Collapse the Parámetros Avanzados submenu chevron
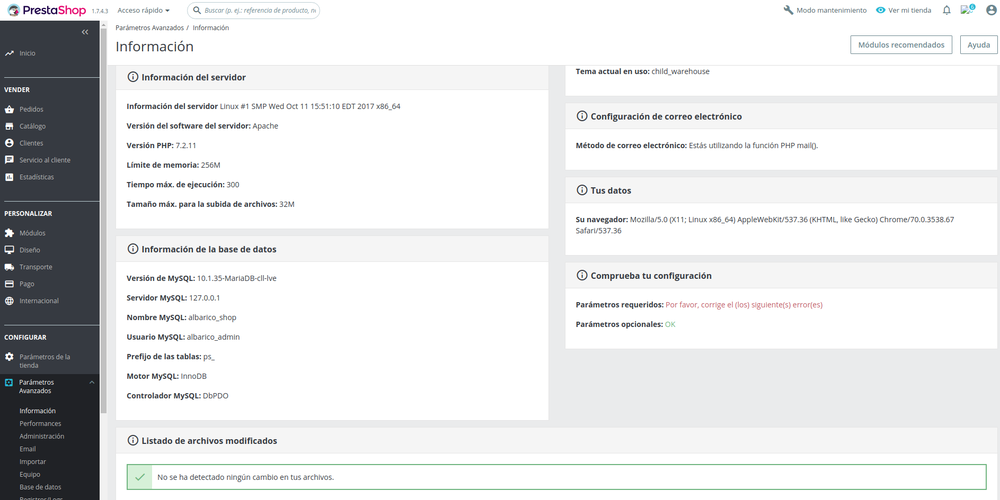The height and width of the screenshot is (500, 1000). tap(92, 382)
